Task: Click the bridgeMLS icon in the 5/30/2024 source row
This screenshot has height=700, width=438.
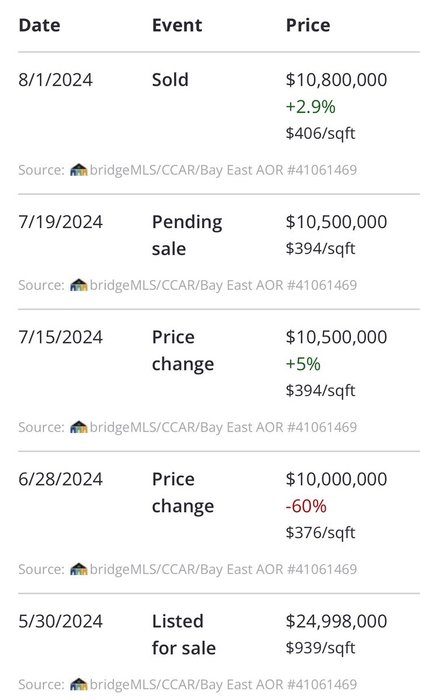Action: (x=79, y=684)
